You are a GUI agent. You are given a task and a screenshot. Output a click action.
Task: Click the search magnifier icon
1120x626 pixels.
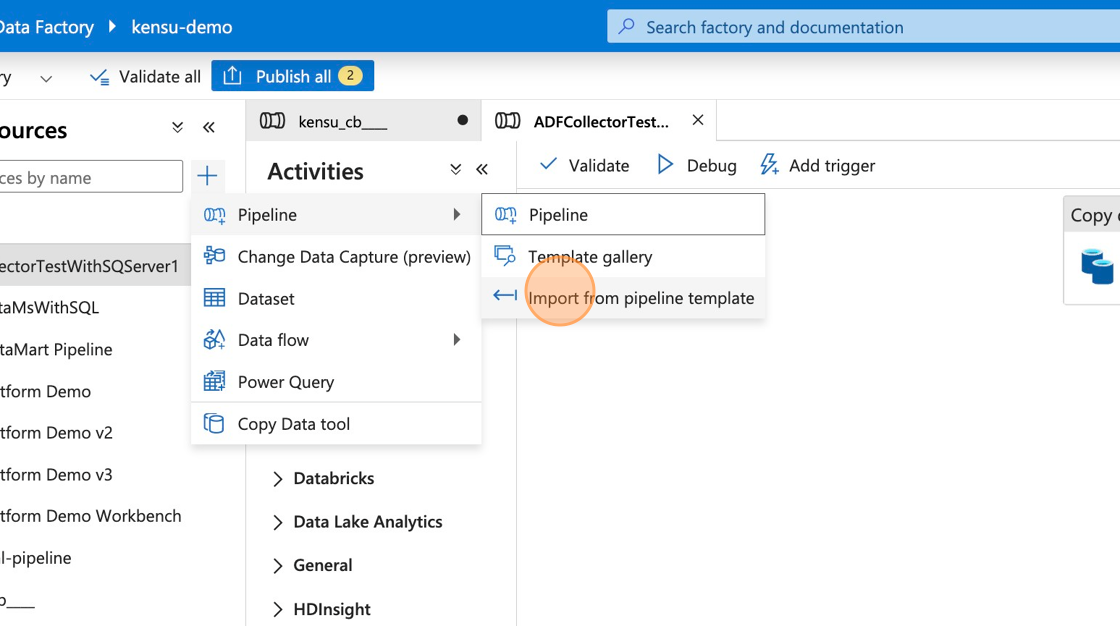point(626,26)
